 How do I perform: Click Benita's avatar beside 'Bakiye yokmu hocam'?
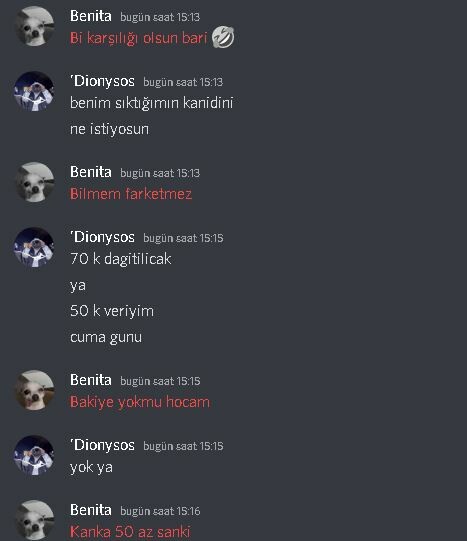pos(35,390)
